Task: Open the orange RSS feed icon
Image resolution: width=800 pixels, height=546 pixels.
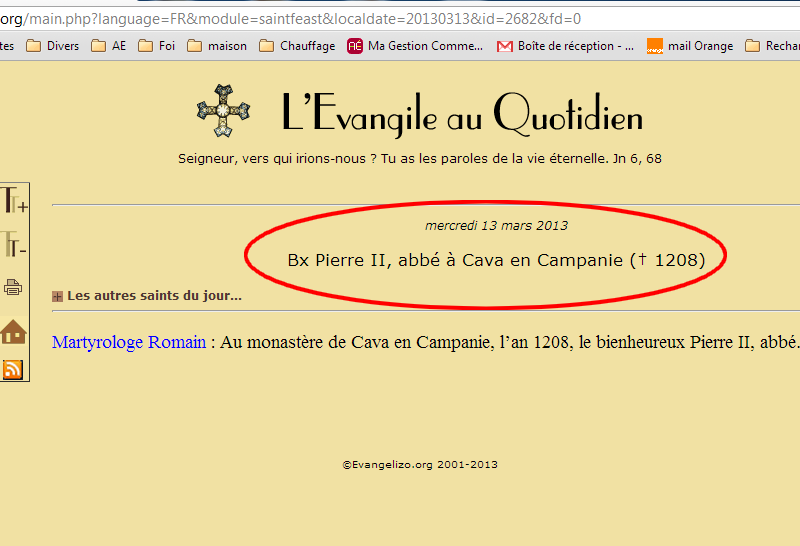Action: click(13, 369)
